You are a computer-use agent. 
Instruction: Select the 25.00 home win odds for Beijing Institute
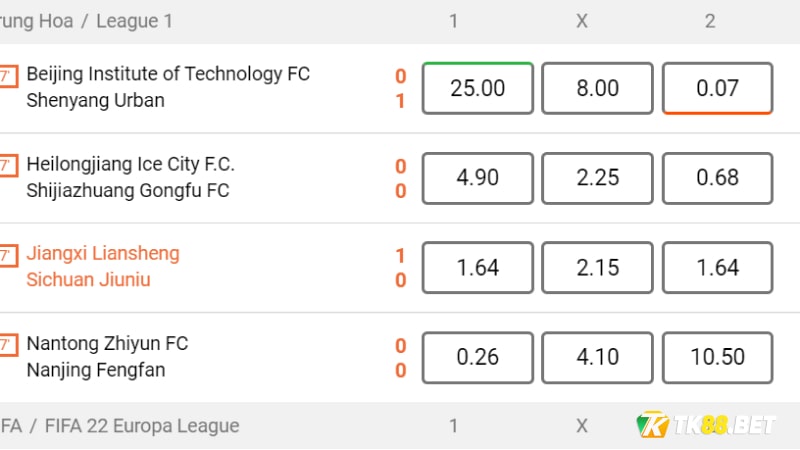coord(478,88)
